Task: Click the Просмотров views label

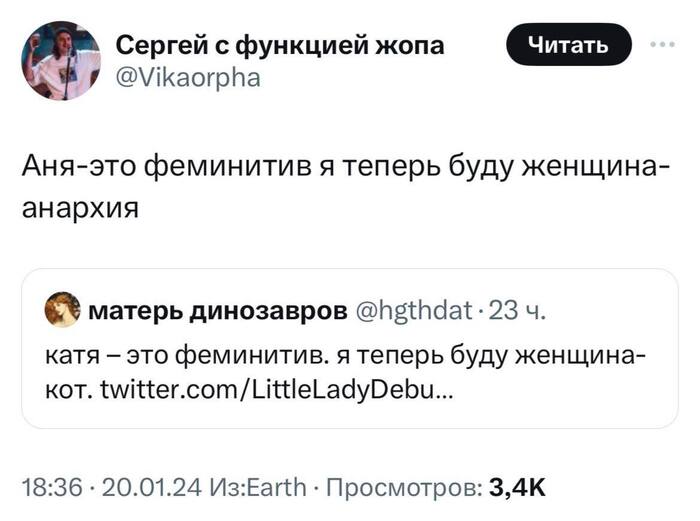Action: click(x=402, y=487)
